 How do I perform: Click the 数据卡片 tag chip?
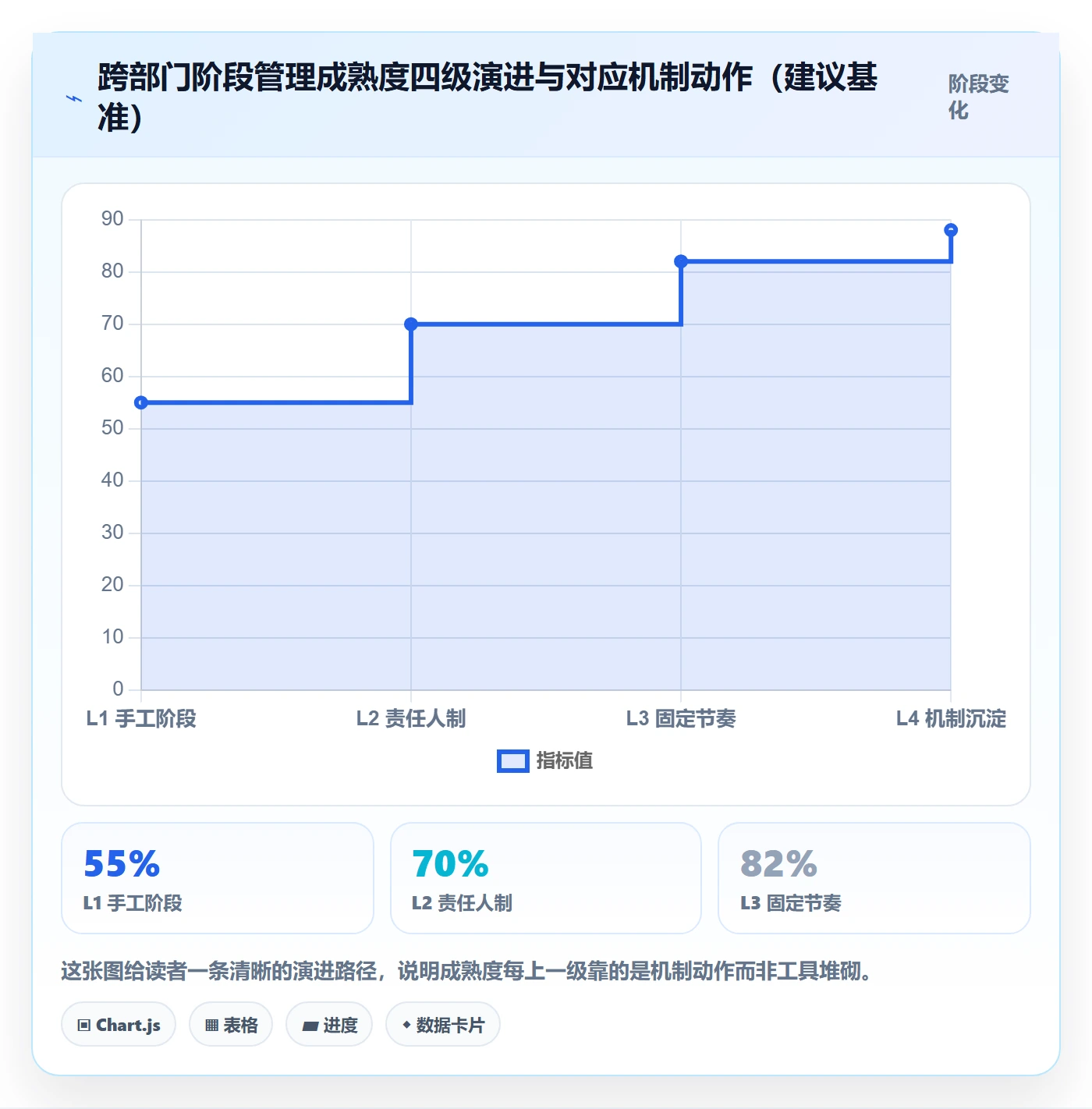click(443, 1025)
